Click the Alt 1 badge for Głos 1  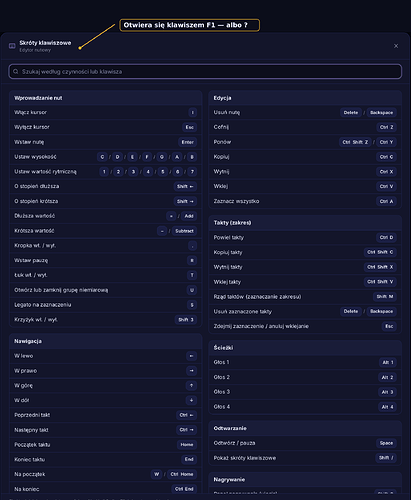388,362
